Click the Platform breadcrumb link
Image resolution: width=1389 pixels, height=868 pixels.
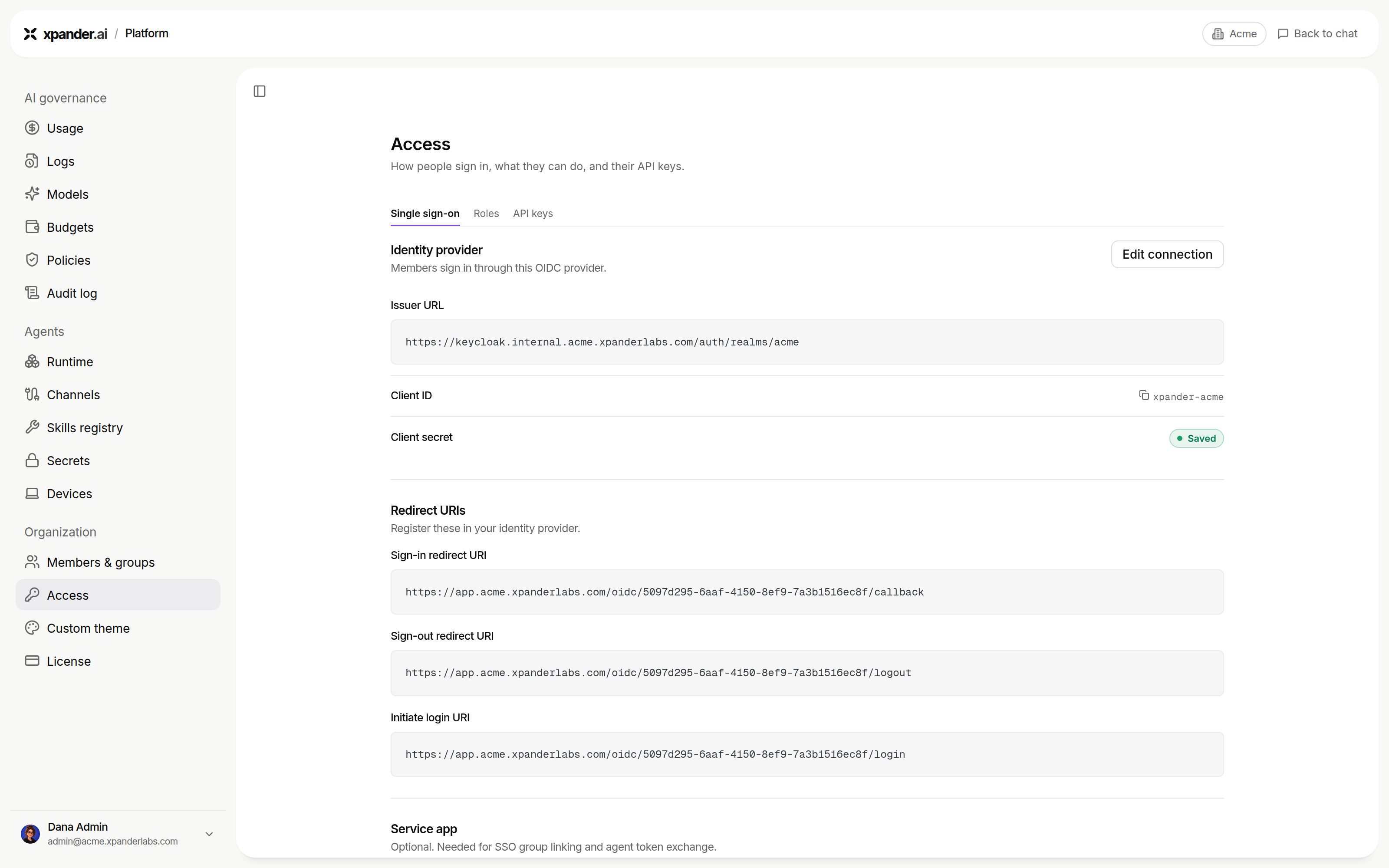pos(147,33)
